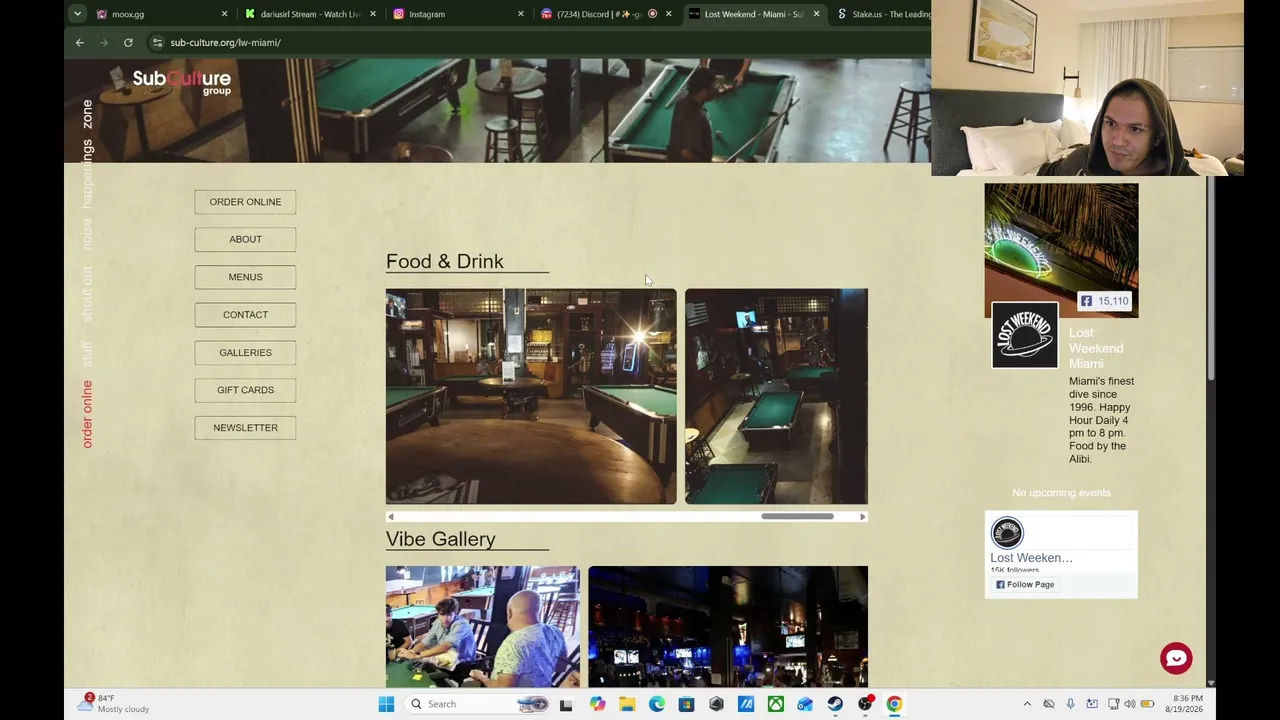The height and width of the screenshot is (720, 1280).
Task: Click the Follow Page button
Action: point(1025,585)
